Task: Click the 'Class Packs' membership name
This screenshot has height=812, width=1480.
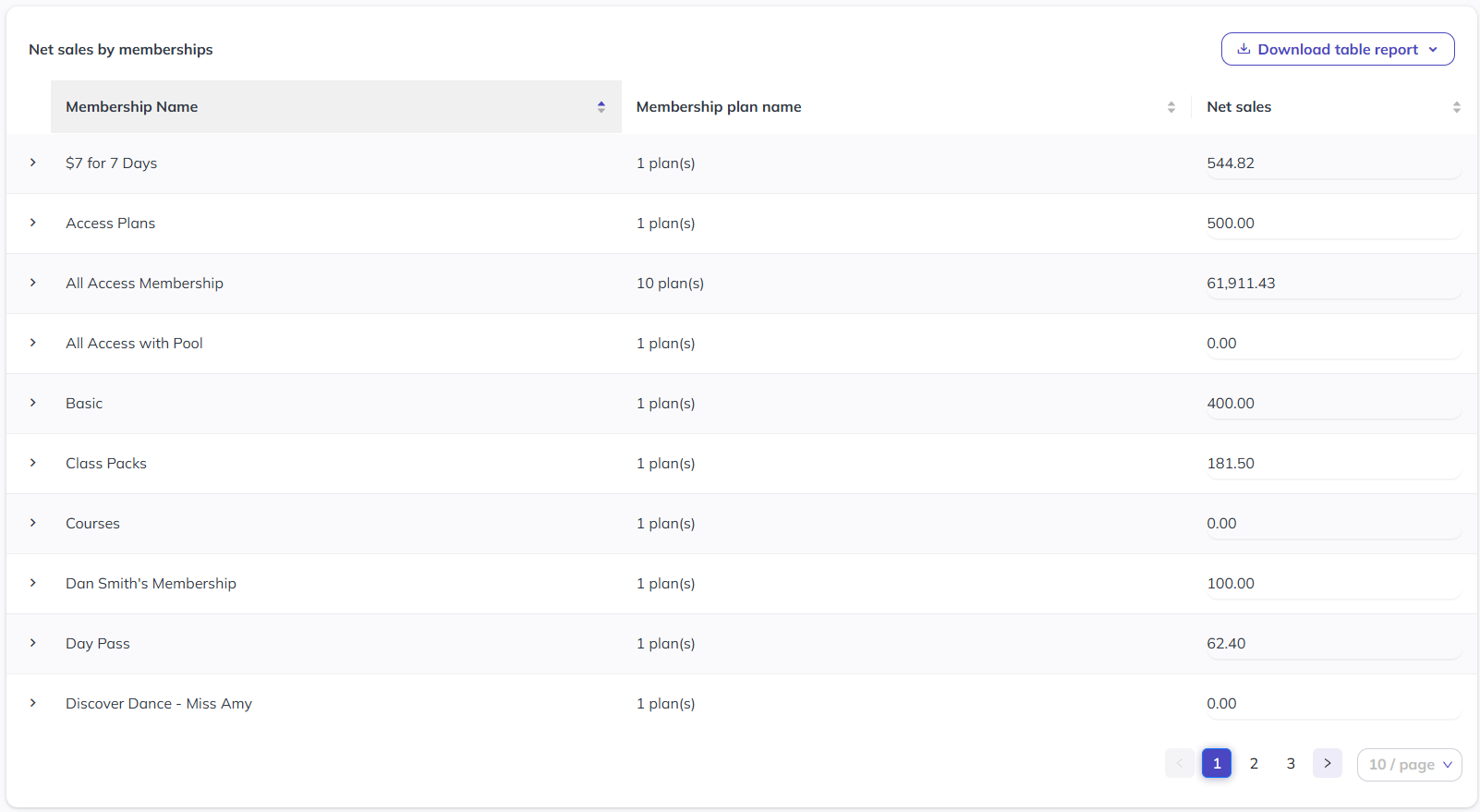Action: [106, 463]
